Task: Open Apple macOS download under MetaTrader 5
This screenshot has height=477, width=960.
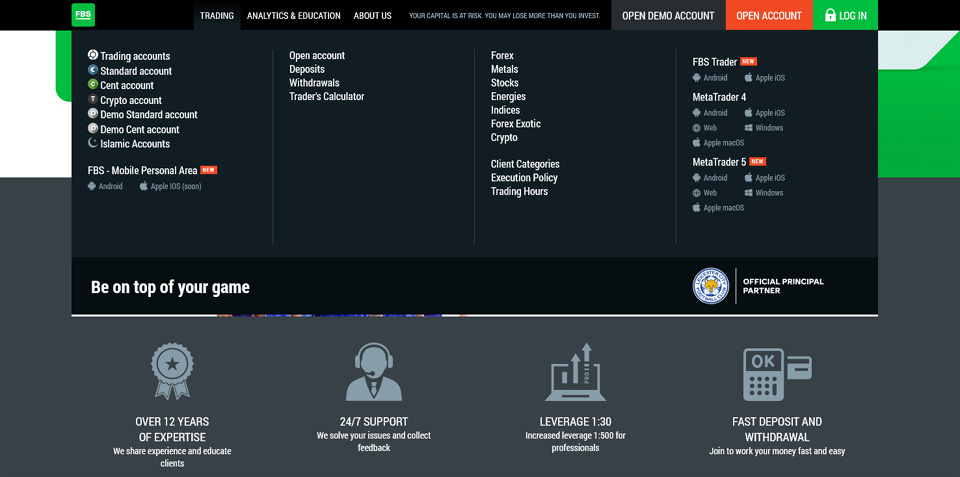Action: point(719,208)
